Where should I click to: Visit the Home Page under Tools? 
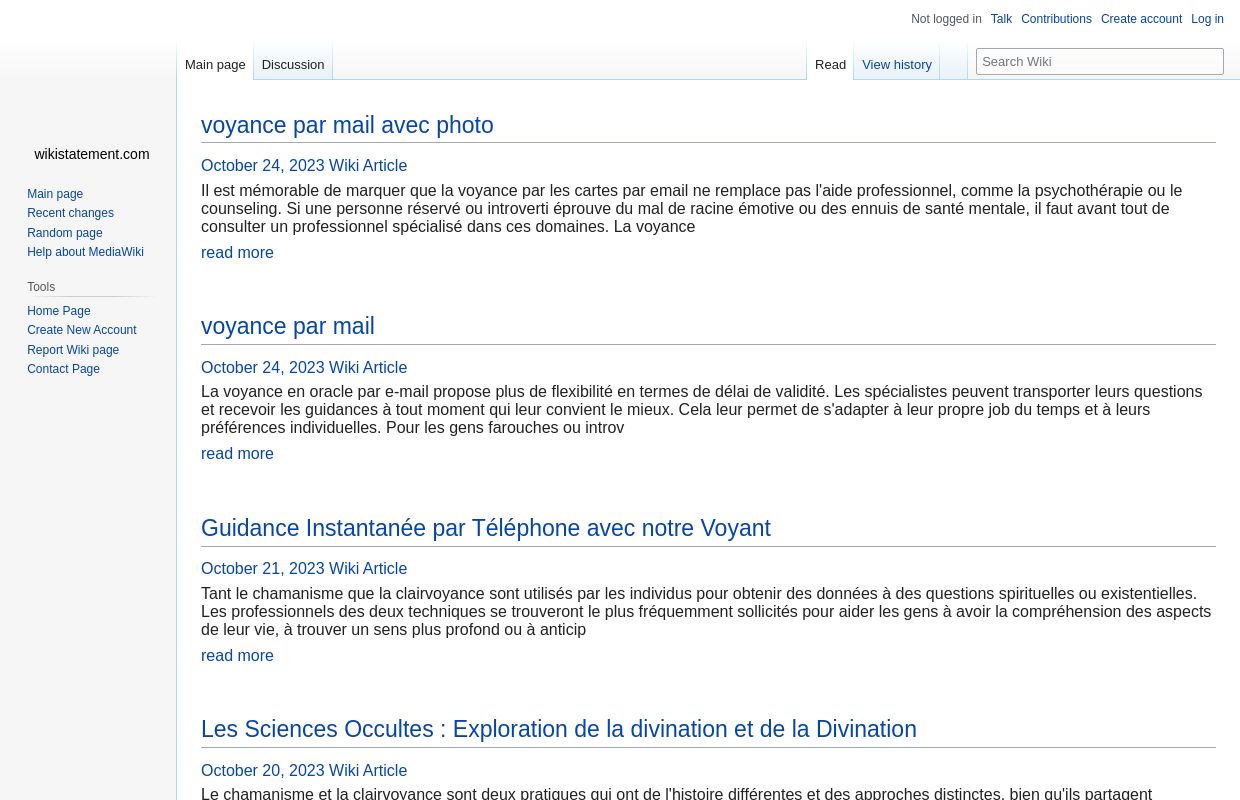tap(59, 310)
